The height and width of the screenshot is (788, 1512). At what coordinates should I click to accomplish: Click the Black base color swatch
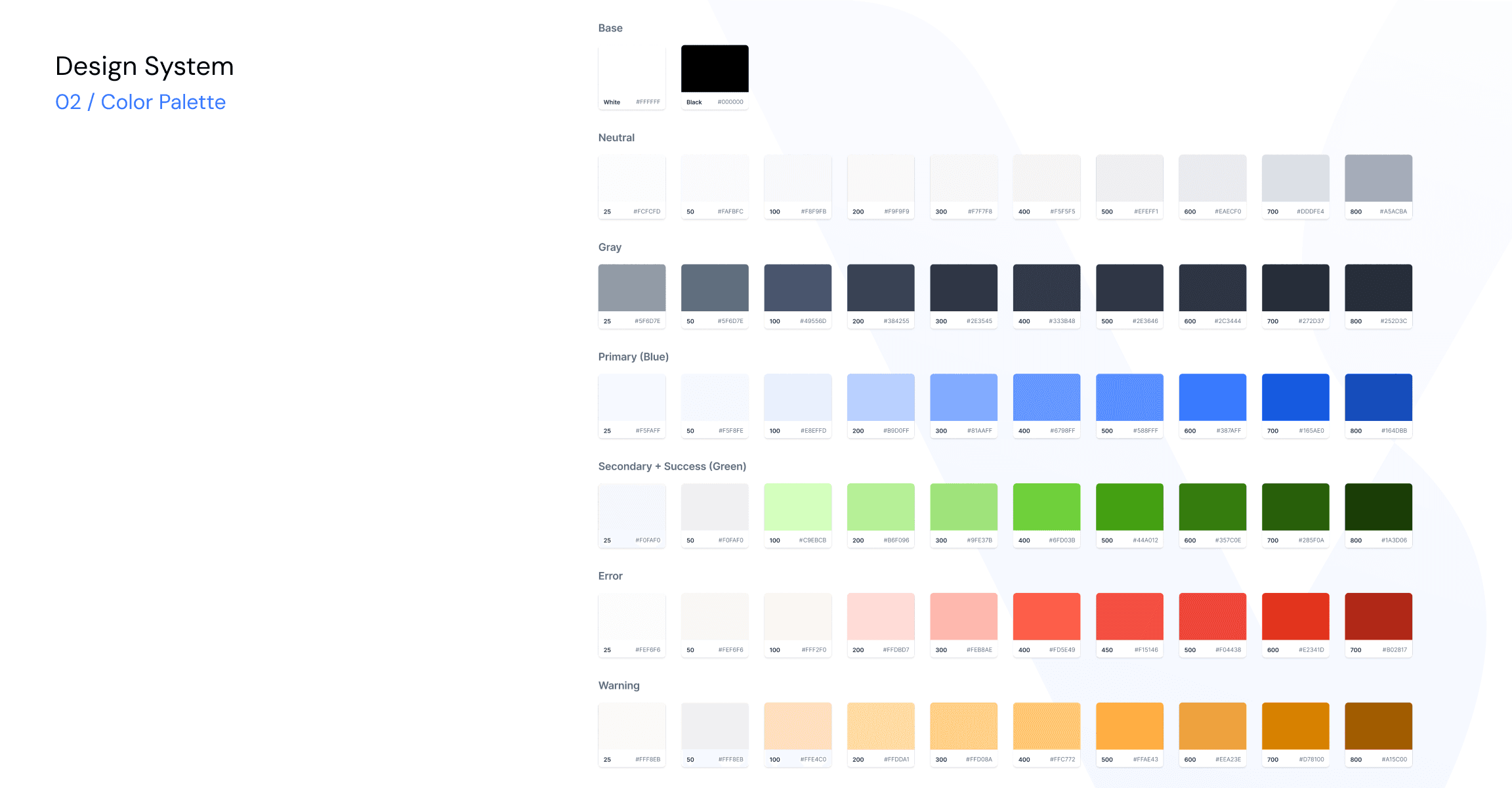click(x=715, y=69)
